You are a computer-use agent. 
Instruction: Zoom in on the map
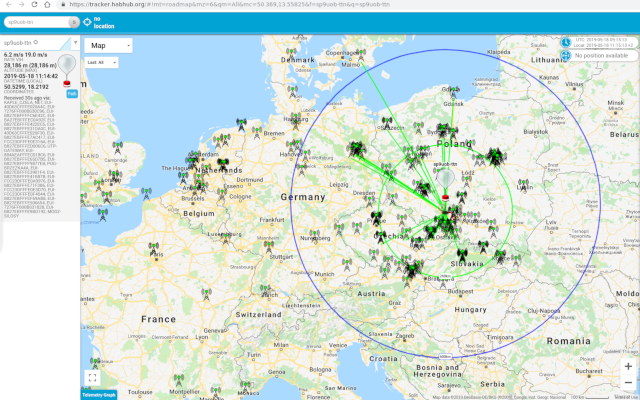(627, 367)
